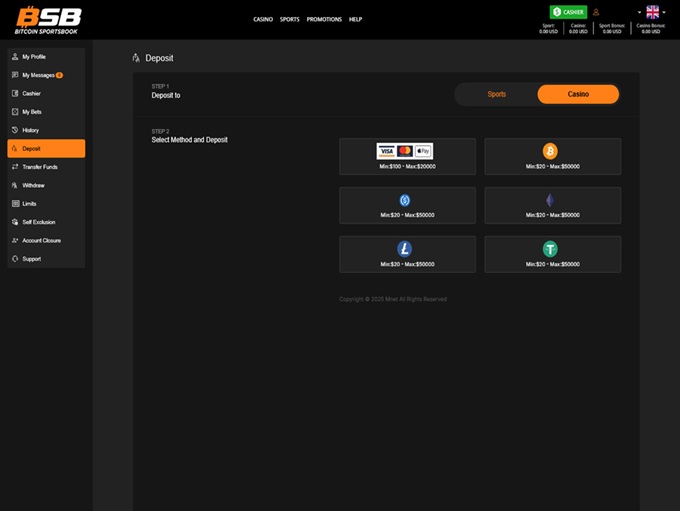Screen dimensions: 680x511
Task: Click the BSB Bitcoin Sportsbook logo
Action: (49, 19)
